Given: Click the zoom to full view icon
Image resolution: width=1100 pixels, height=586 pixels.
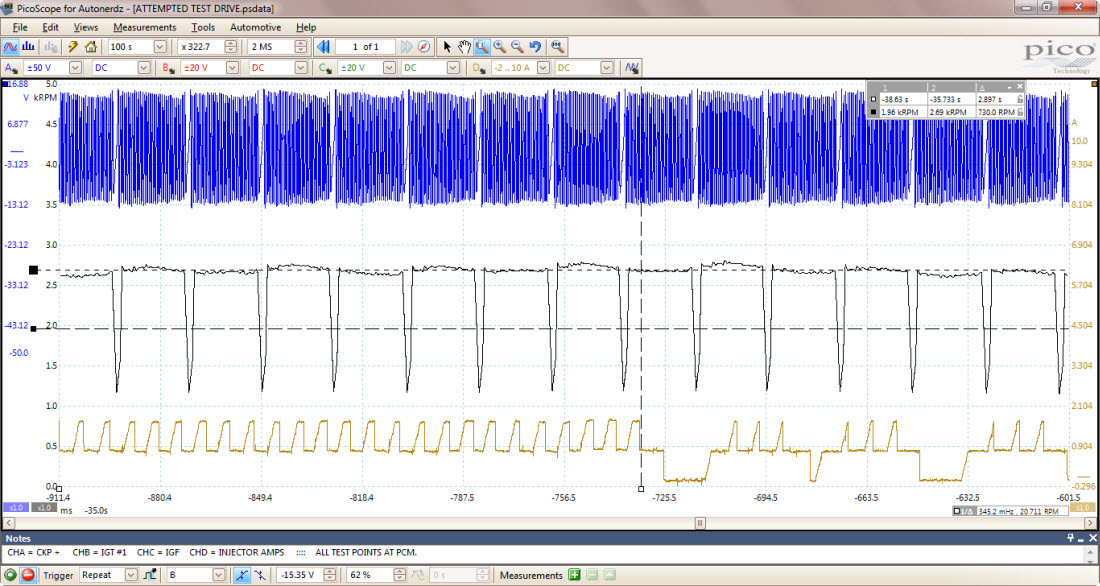Looking at the screenshot, I should pos(558,47).
